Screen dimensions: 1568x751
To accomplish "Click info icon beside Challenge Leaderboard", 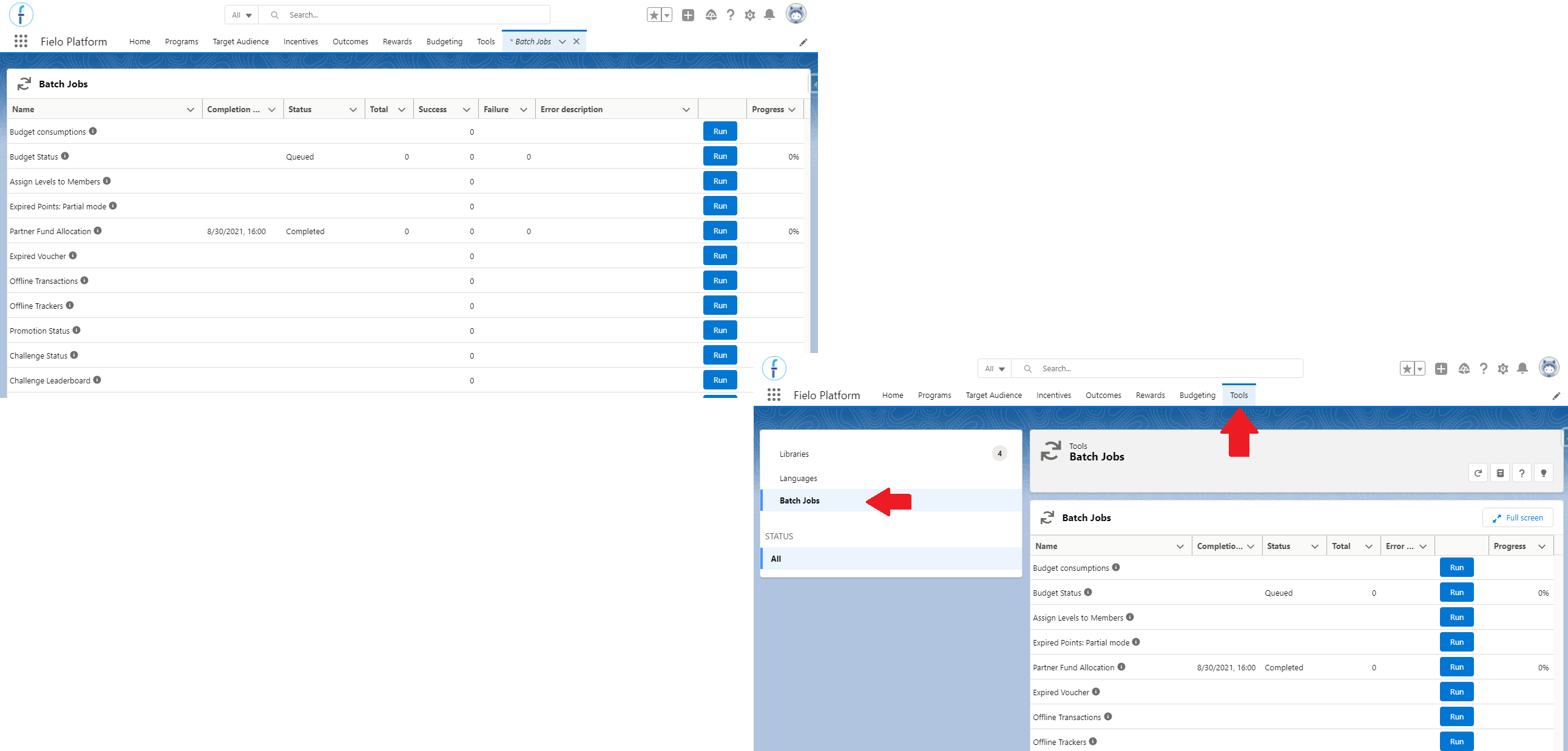I will click(x=97, y=380).
